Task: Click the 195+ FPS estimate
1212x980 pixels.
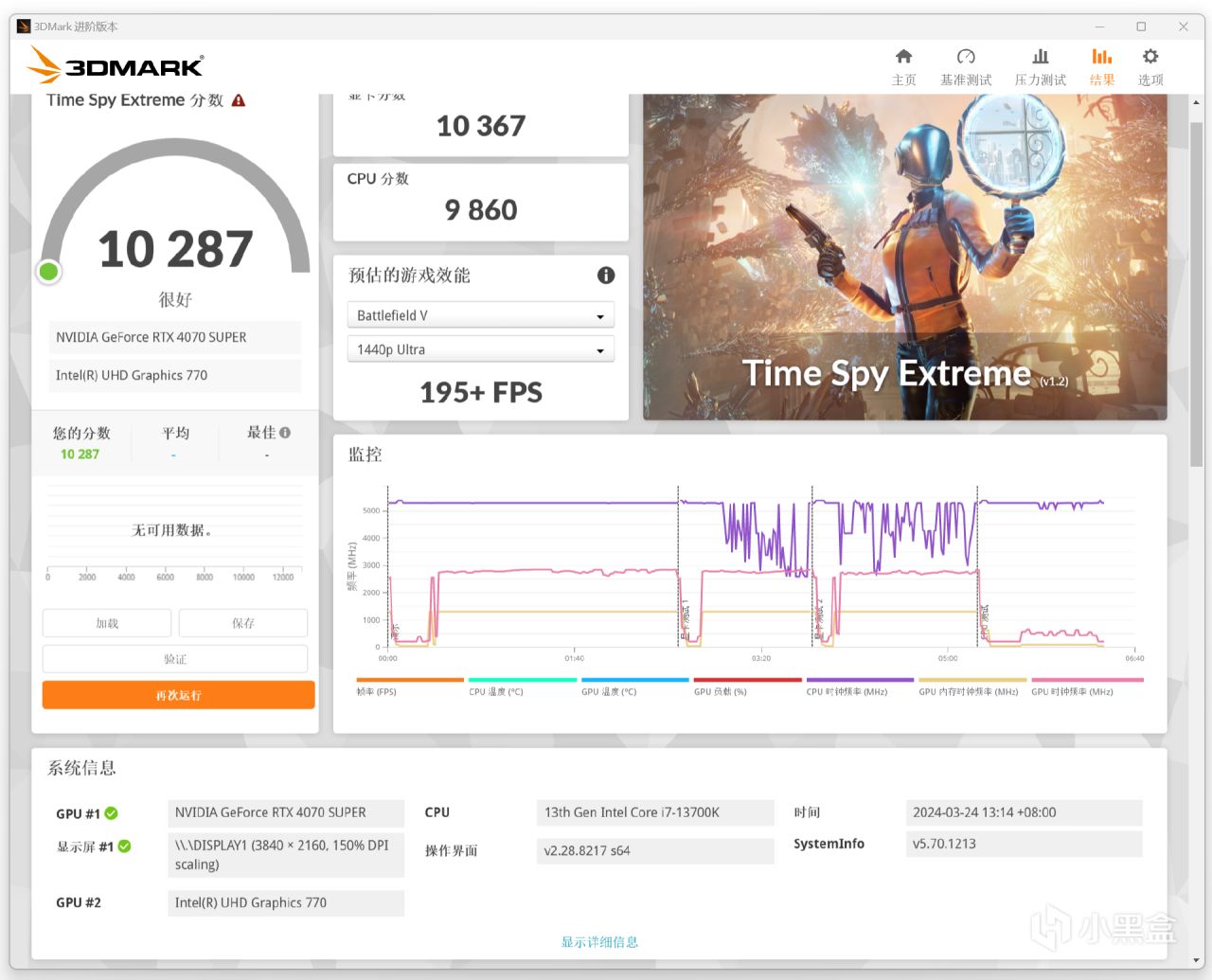Action: (481, 392)
